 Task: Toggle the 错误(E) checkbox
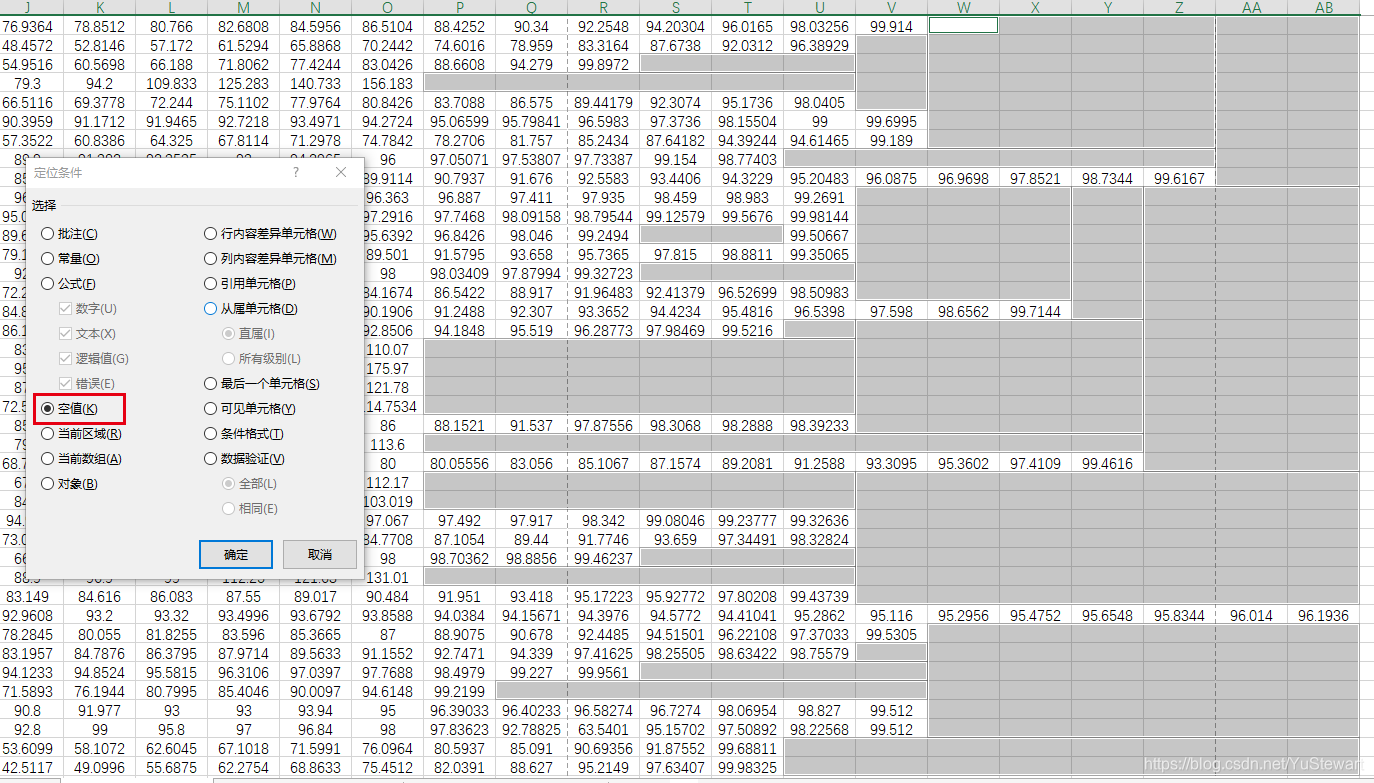87,384
